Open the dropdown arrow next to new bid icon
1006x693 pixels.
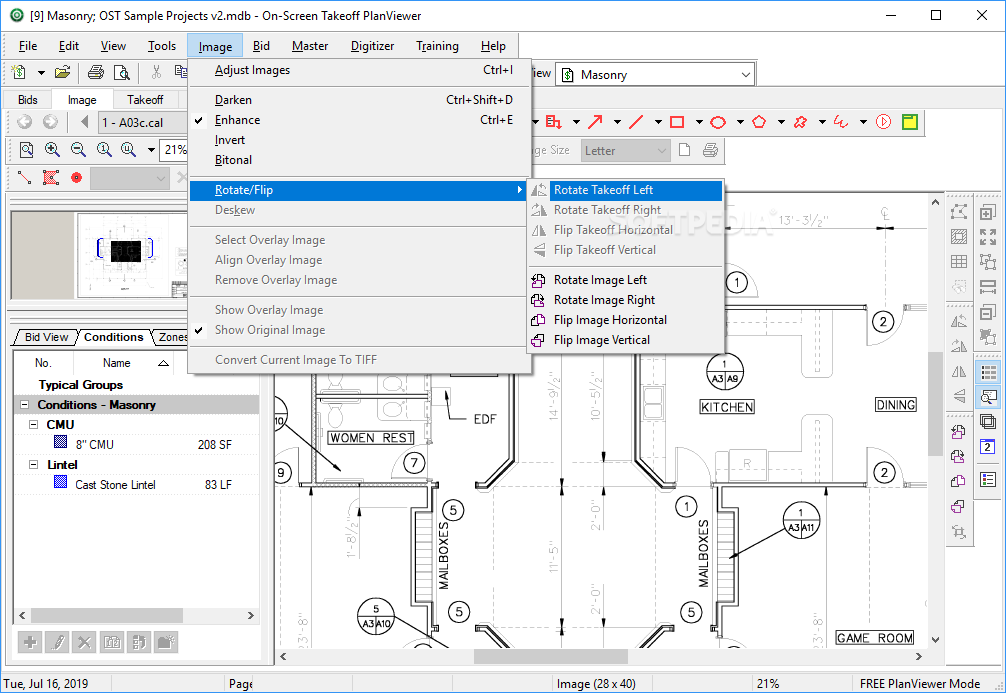[x=41, y=73]
